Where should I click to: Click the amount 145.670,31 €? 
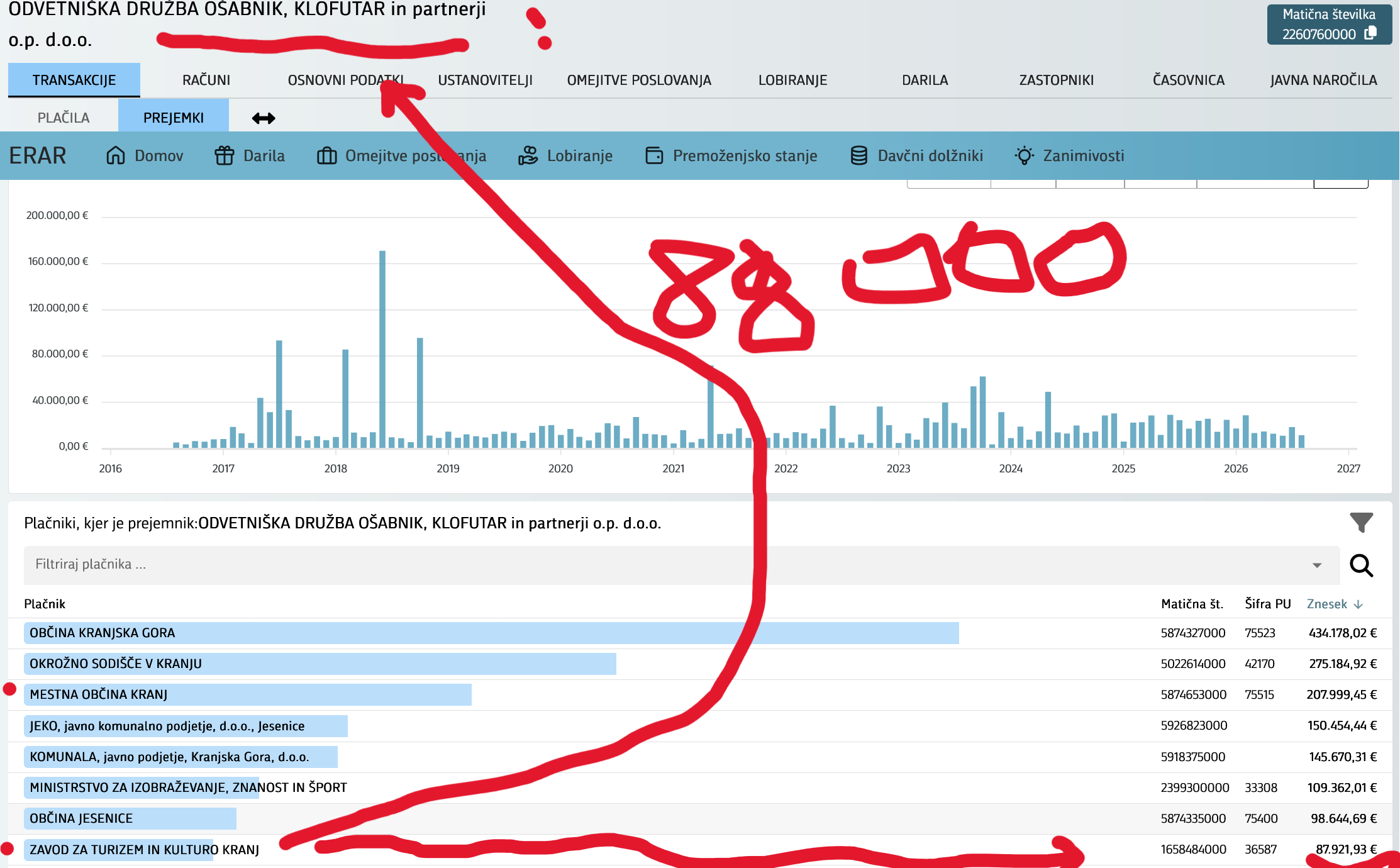coord(1343,757)
